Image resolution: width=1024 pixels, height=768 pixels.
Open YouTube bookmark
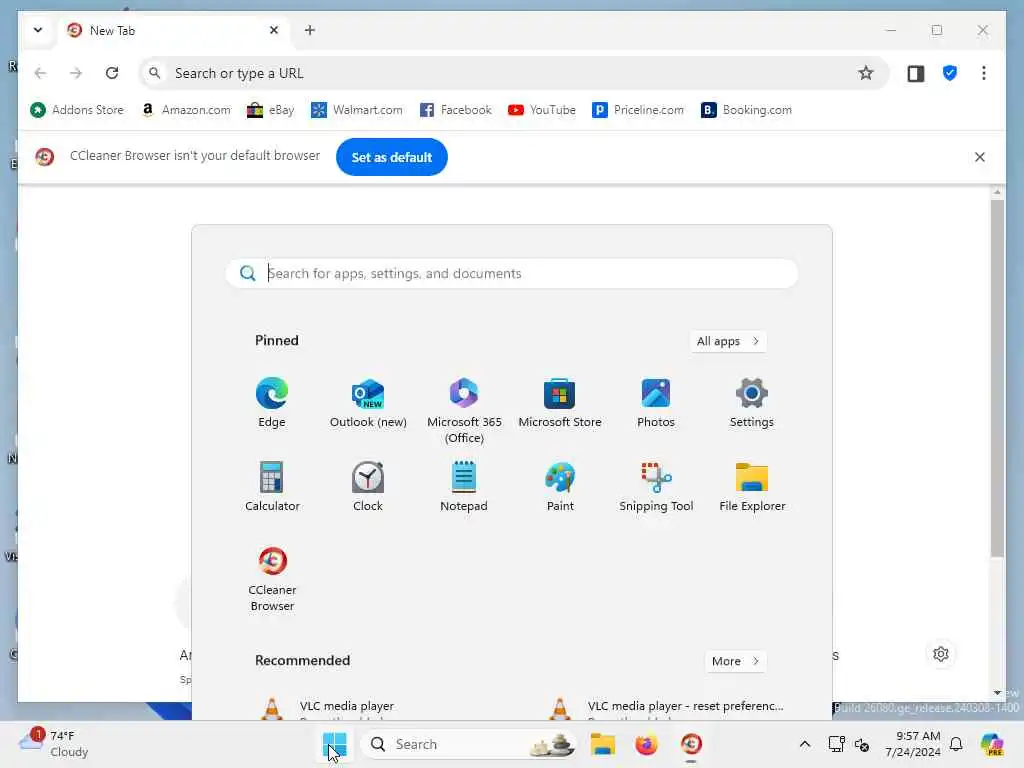point(542,110)
